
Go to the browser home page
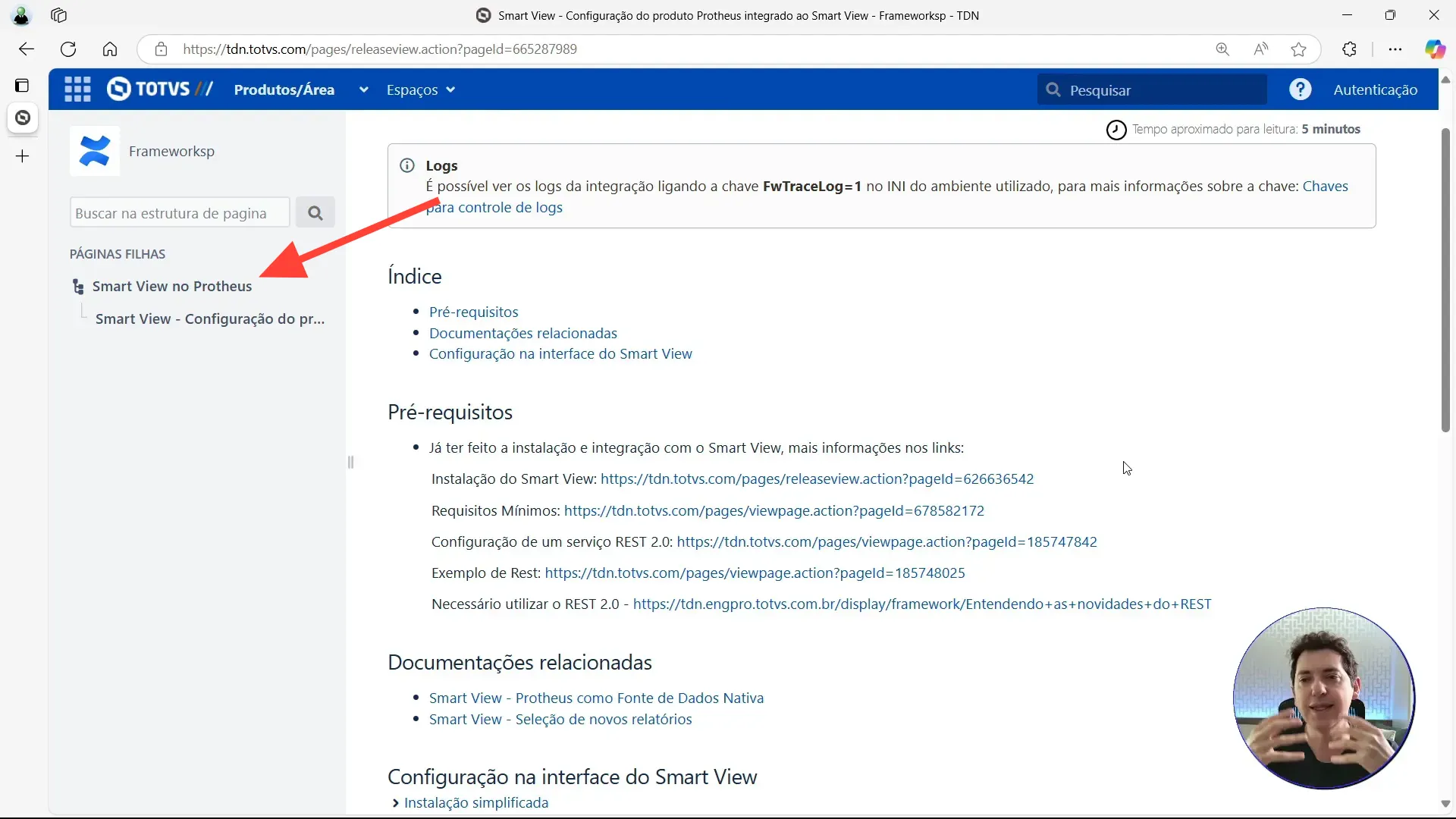pos(110,49)
